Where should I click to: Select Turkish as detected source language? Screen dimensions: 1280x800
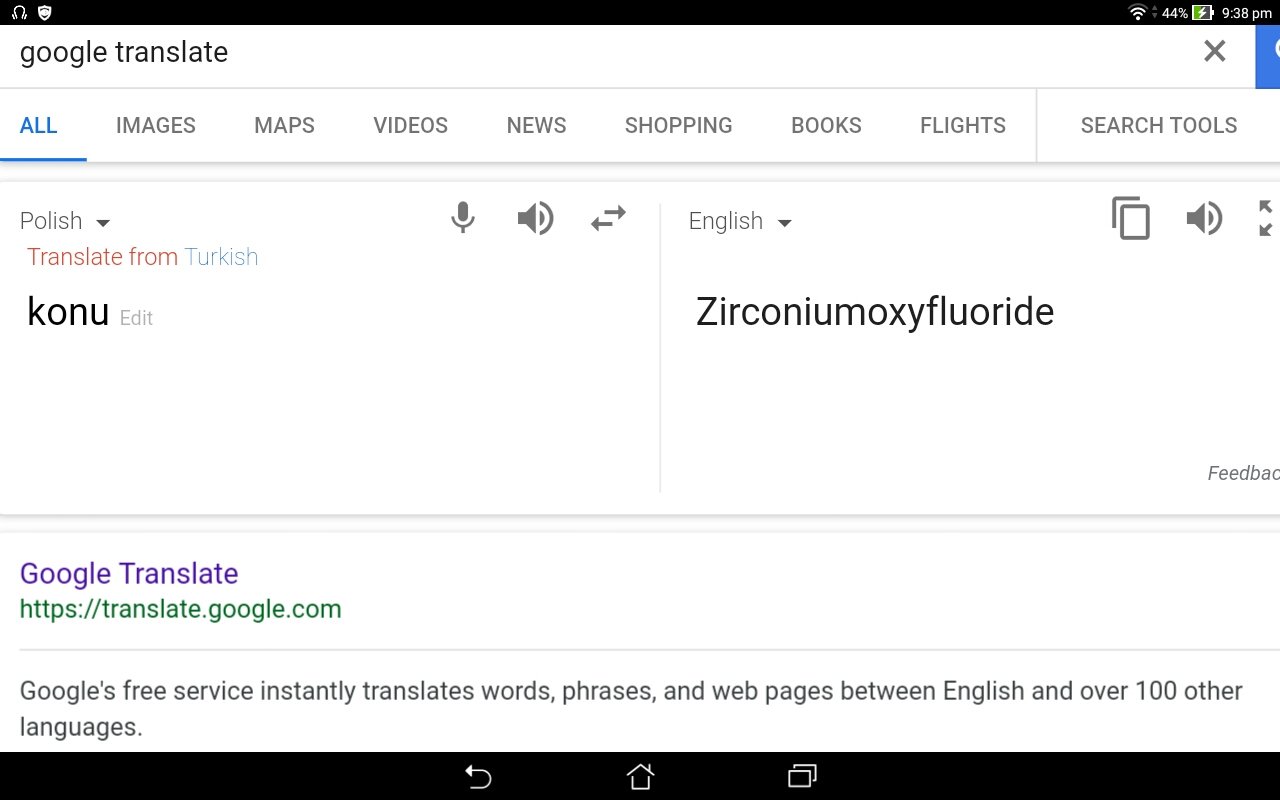(221, 257)
